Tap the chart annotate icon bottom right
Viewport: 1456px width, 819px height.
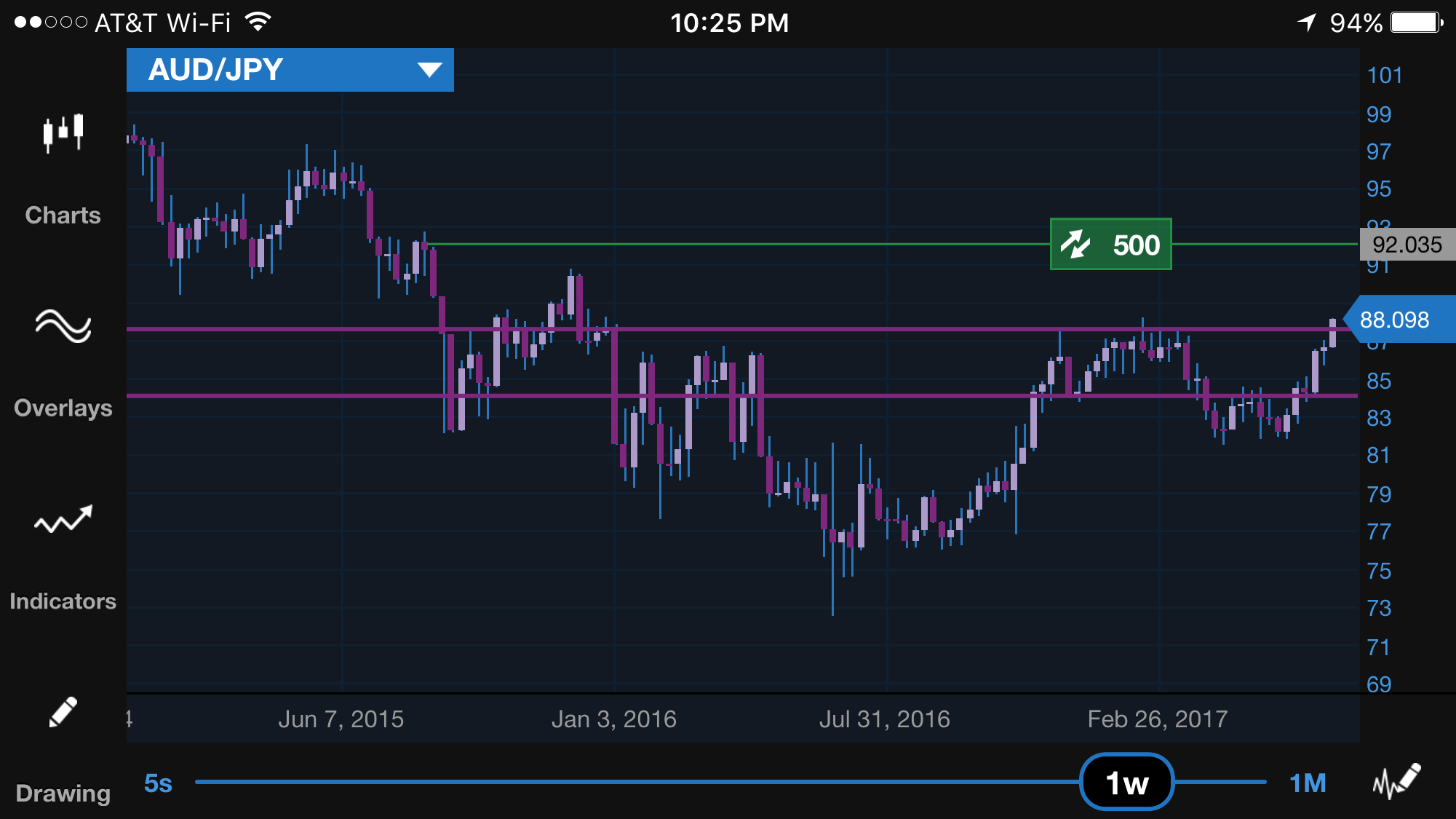click(x=1396, y=782)
